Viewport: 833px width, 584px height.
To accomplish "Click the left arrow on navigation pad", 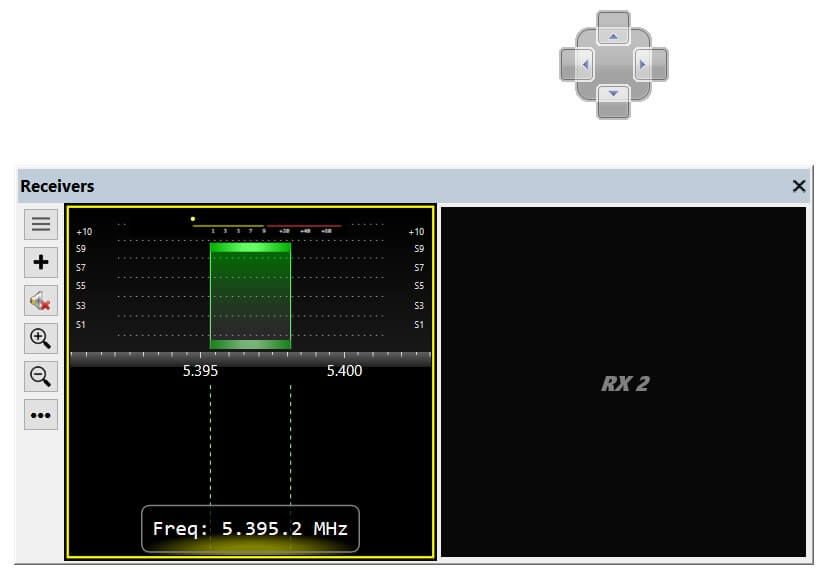I will click(x=577, y=64).
